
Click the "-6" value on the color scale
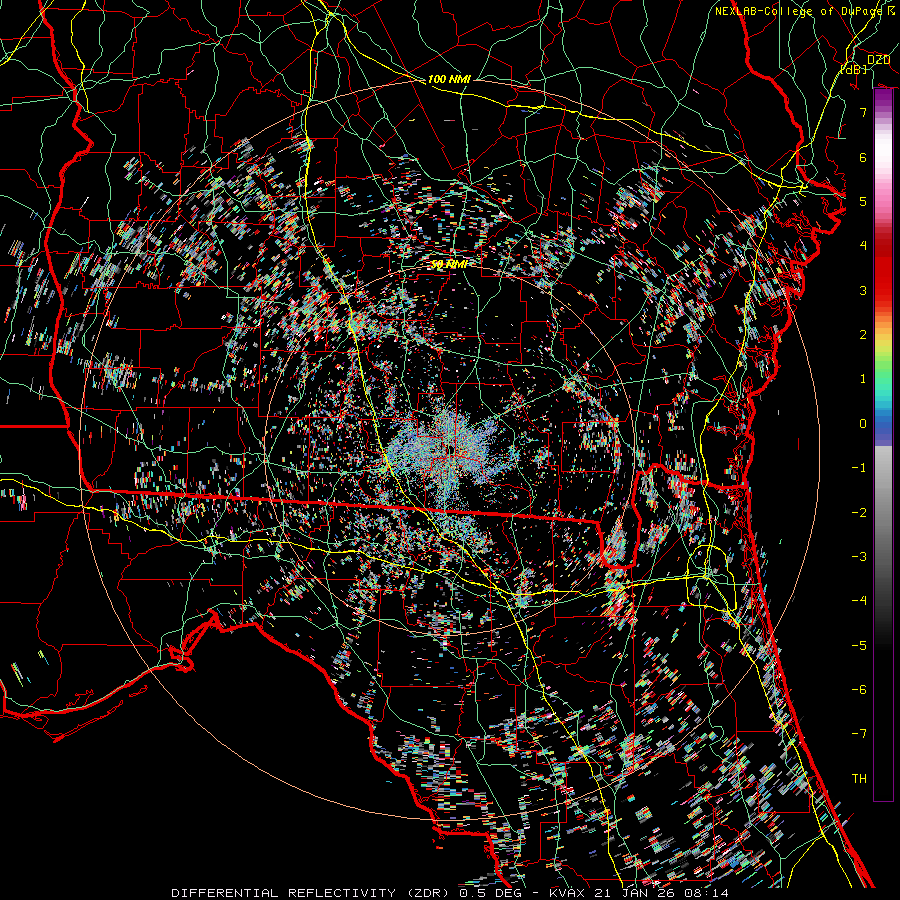[x=859, y=689]
